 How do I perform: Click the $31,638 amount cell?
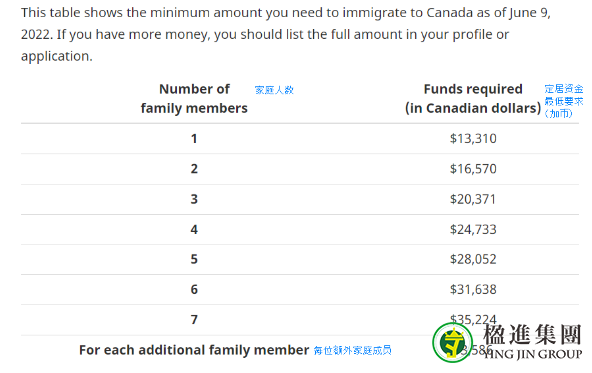[x=473, y=289]
